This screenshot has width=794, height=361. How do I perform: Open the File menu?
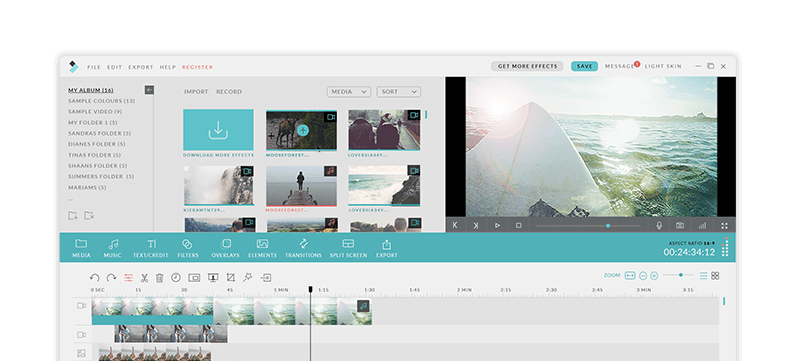point(94,67)
